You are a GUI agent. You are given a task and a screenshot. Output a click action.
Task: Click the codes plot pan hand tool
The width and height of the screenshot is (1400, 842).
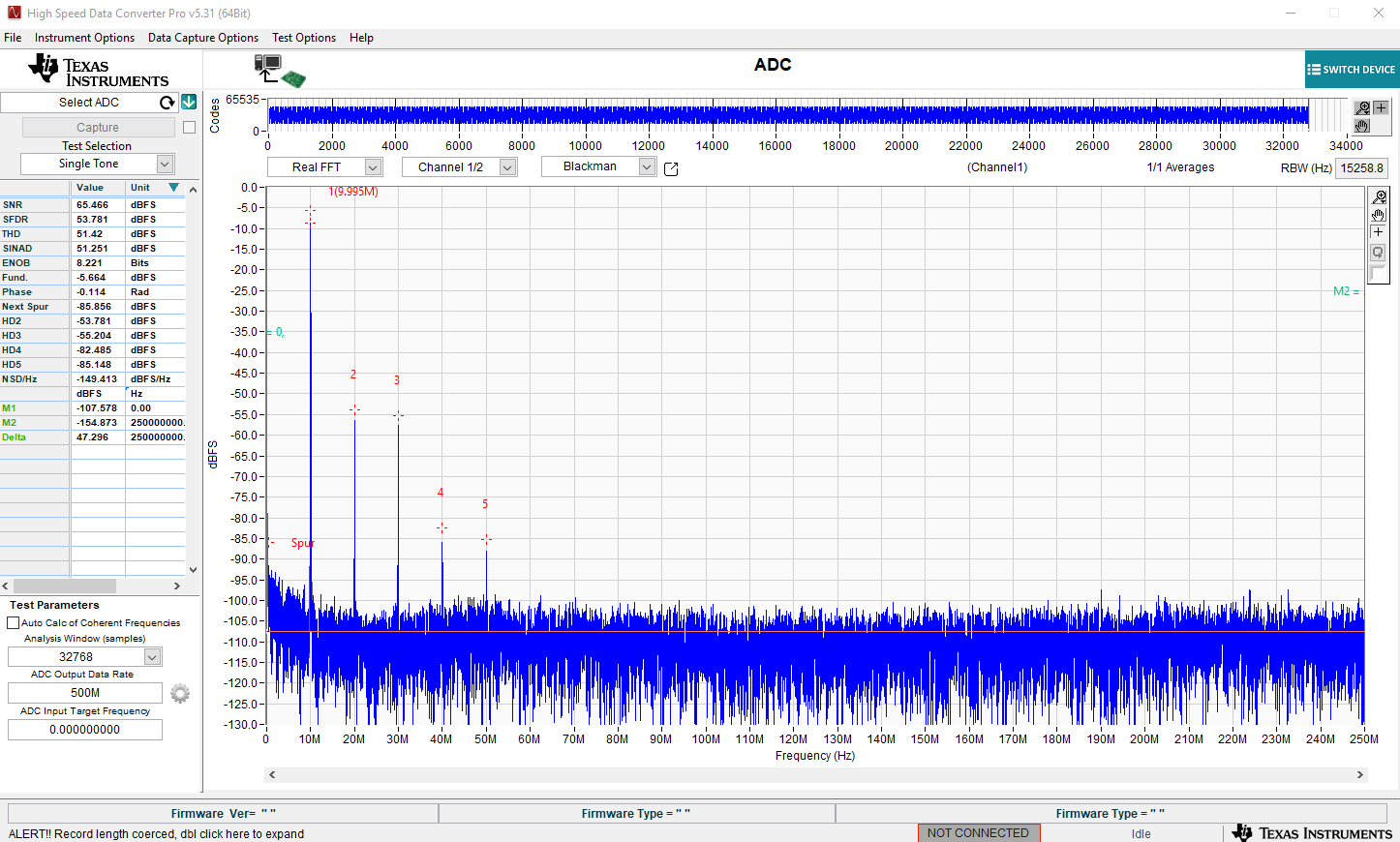1362,126
